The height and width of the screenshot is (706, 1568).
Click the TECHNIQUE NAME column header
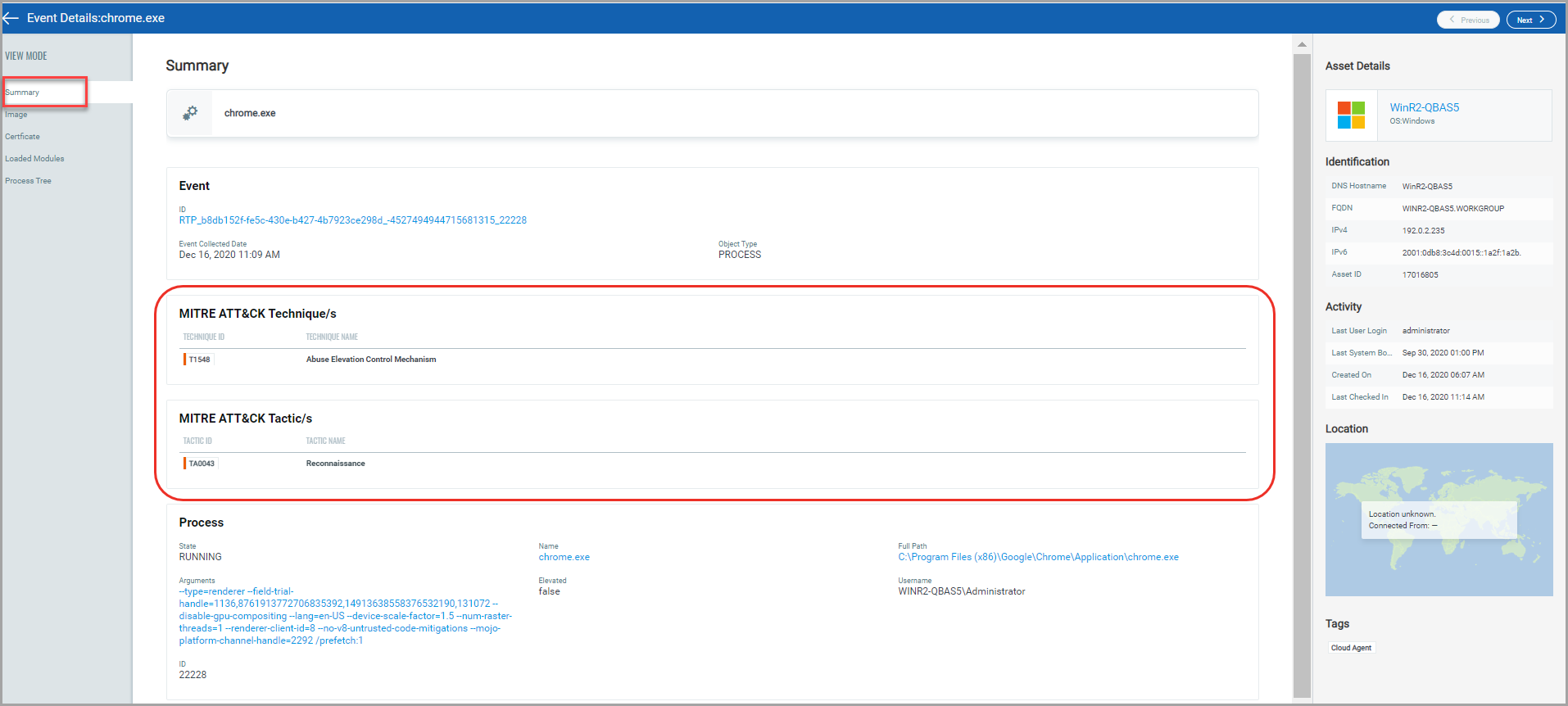pyautogui.click(x=332, y=337)
